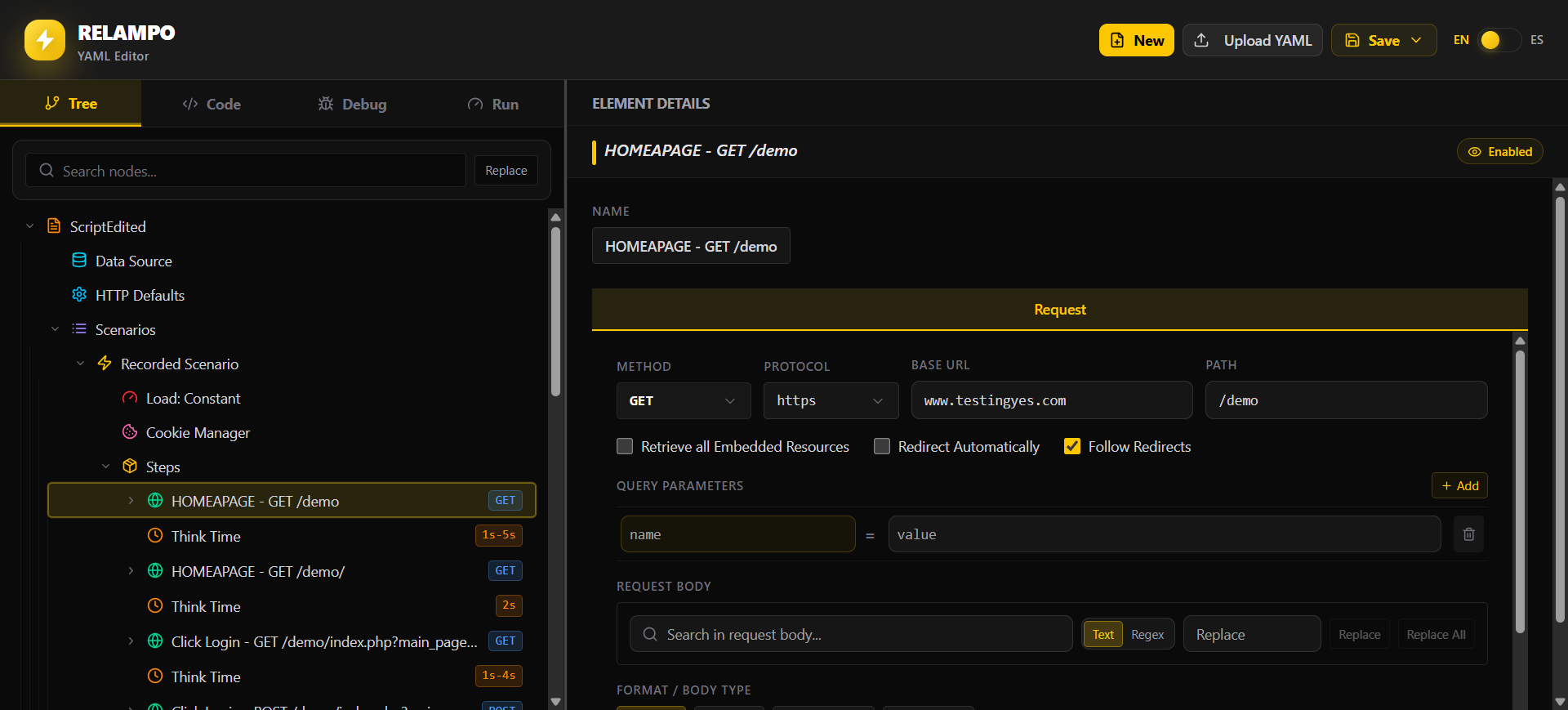The width and height of the screenshot is (1568, 710).
Task: Switch to the Tree tab
Action: click(71, 104)
